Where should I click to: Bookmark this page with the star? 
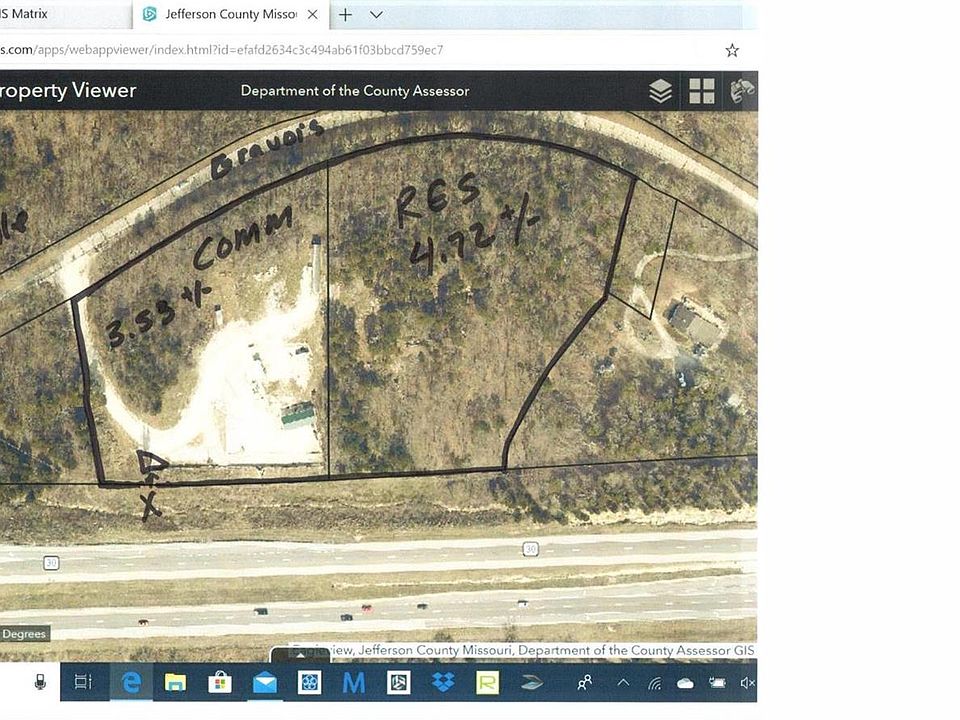tap(732, 50)
